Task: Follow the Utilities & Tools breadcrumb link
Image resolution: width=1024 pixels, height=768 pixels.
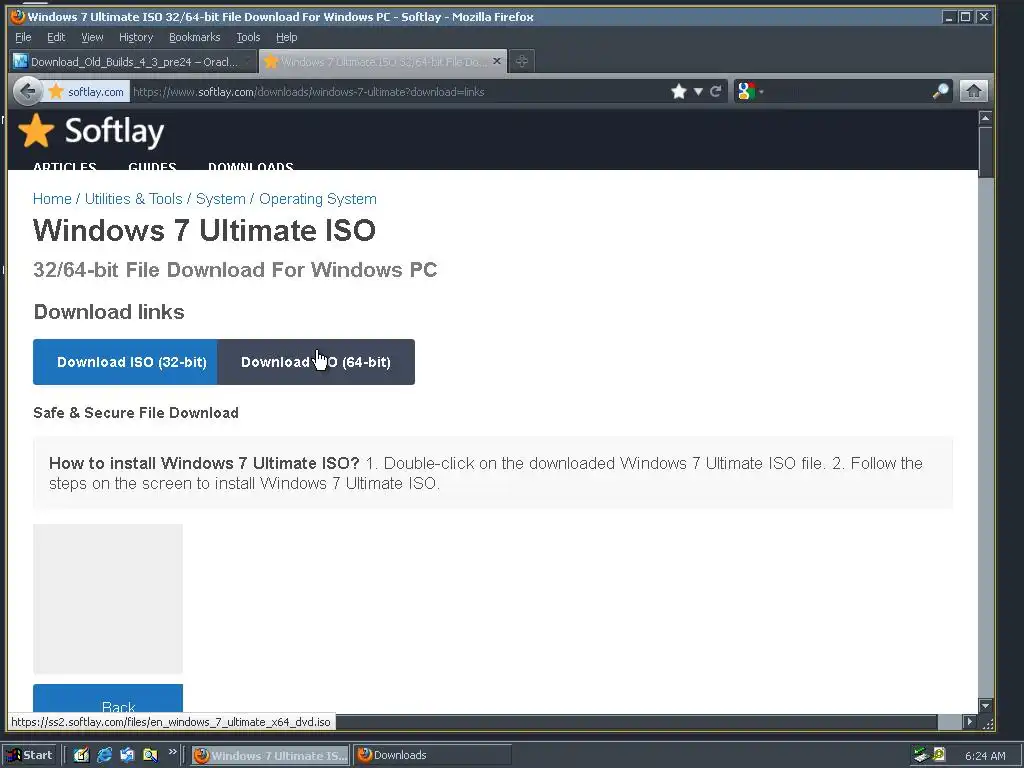Action: pos(133,199)
